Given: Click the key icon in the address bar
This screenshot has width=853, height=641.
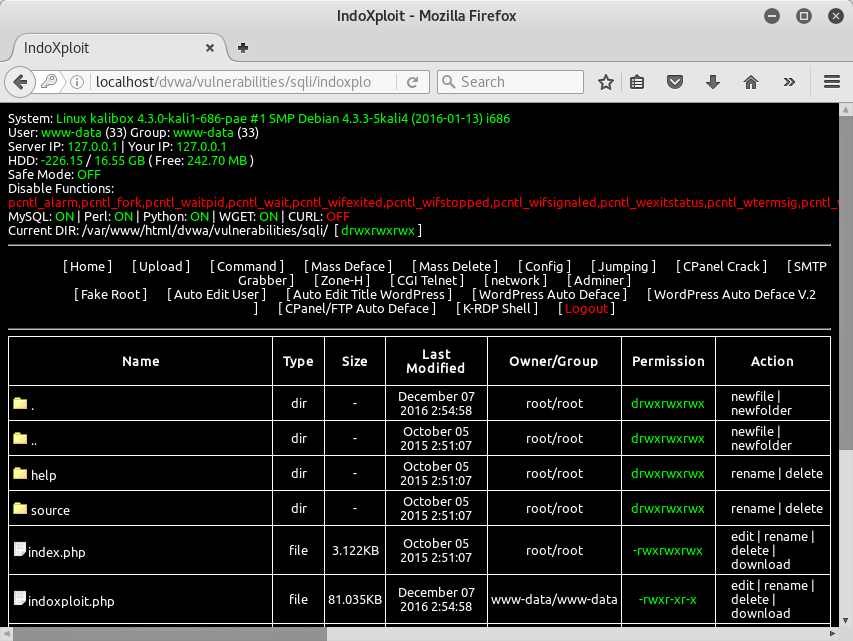Looking at the screenshot, I should tap(49, 82).
